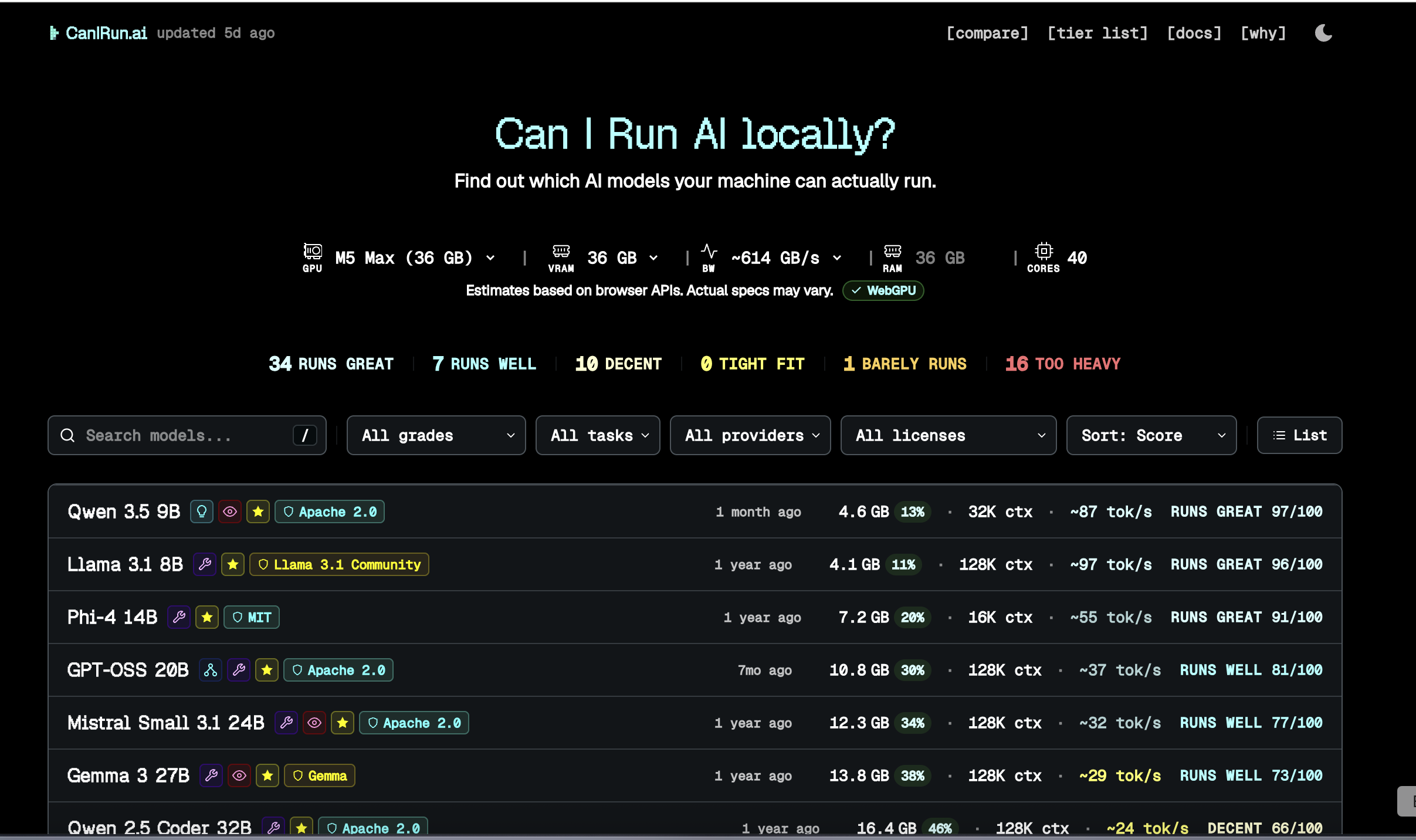
Task: Click the eye vision icon on Qwen 3.5 9B
Action: 230,512
